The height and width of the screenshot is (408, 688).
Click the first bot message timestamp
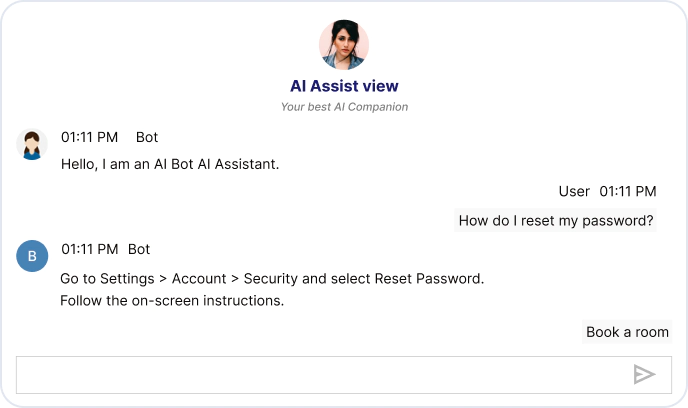pos(90,137)
